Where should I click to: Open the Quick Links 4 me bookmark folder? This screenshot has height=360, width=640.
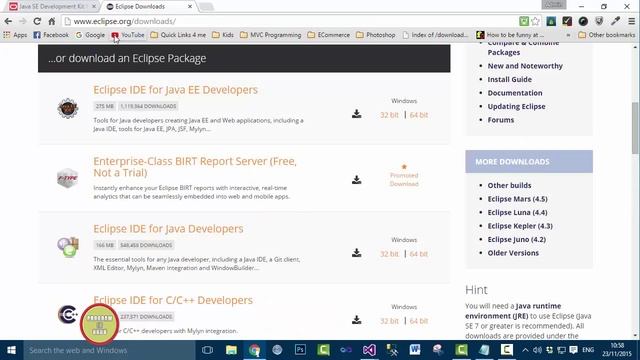tap(178, 35)
